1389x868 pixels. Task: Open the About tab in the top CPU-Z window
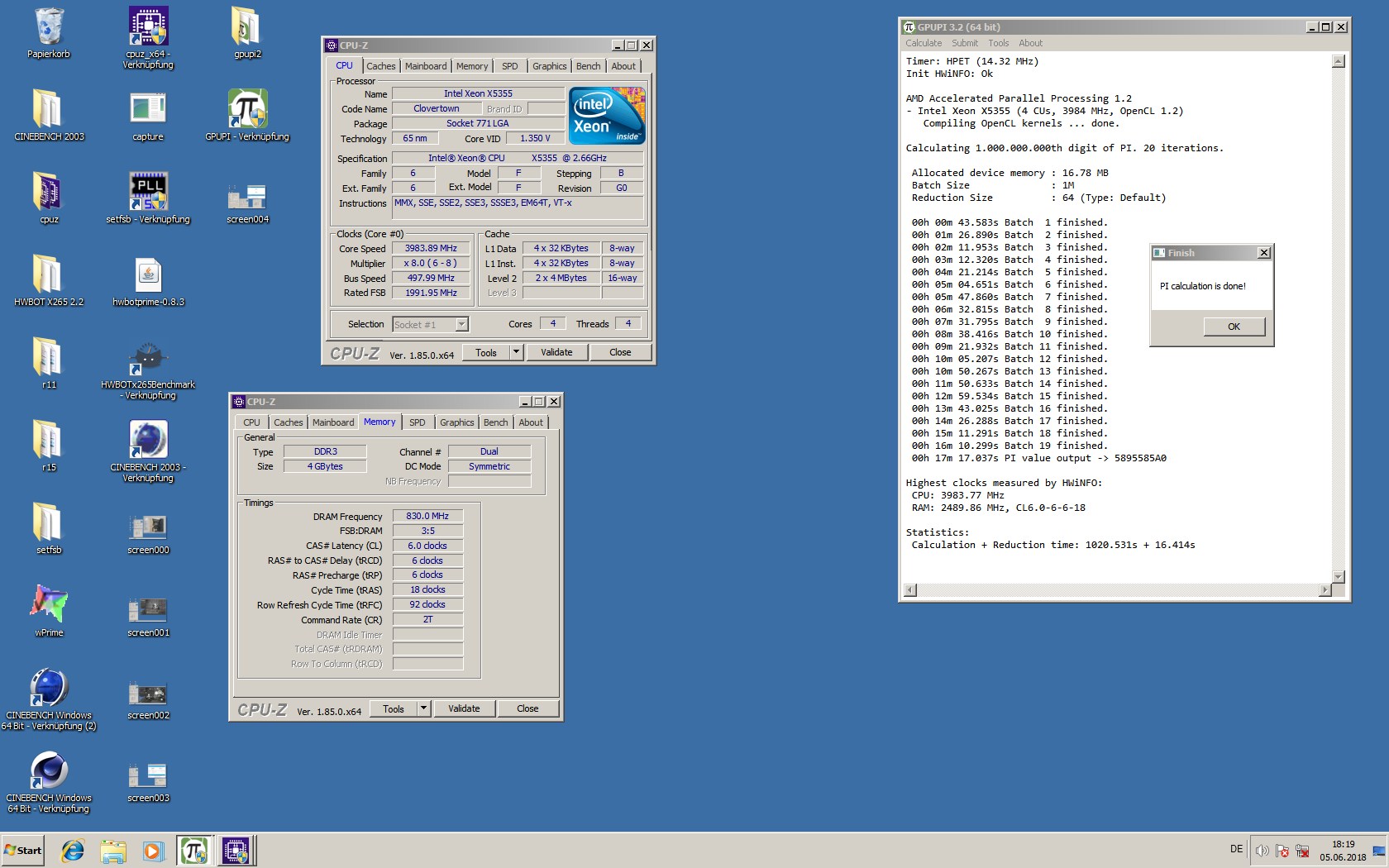[623, 66]
